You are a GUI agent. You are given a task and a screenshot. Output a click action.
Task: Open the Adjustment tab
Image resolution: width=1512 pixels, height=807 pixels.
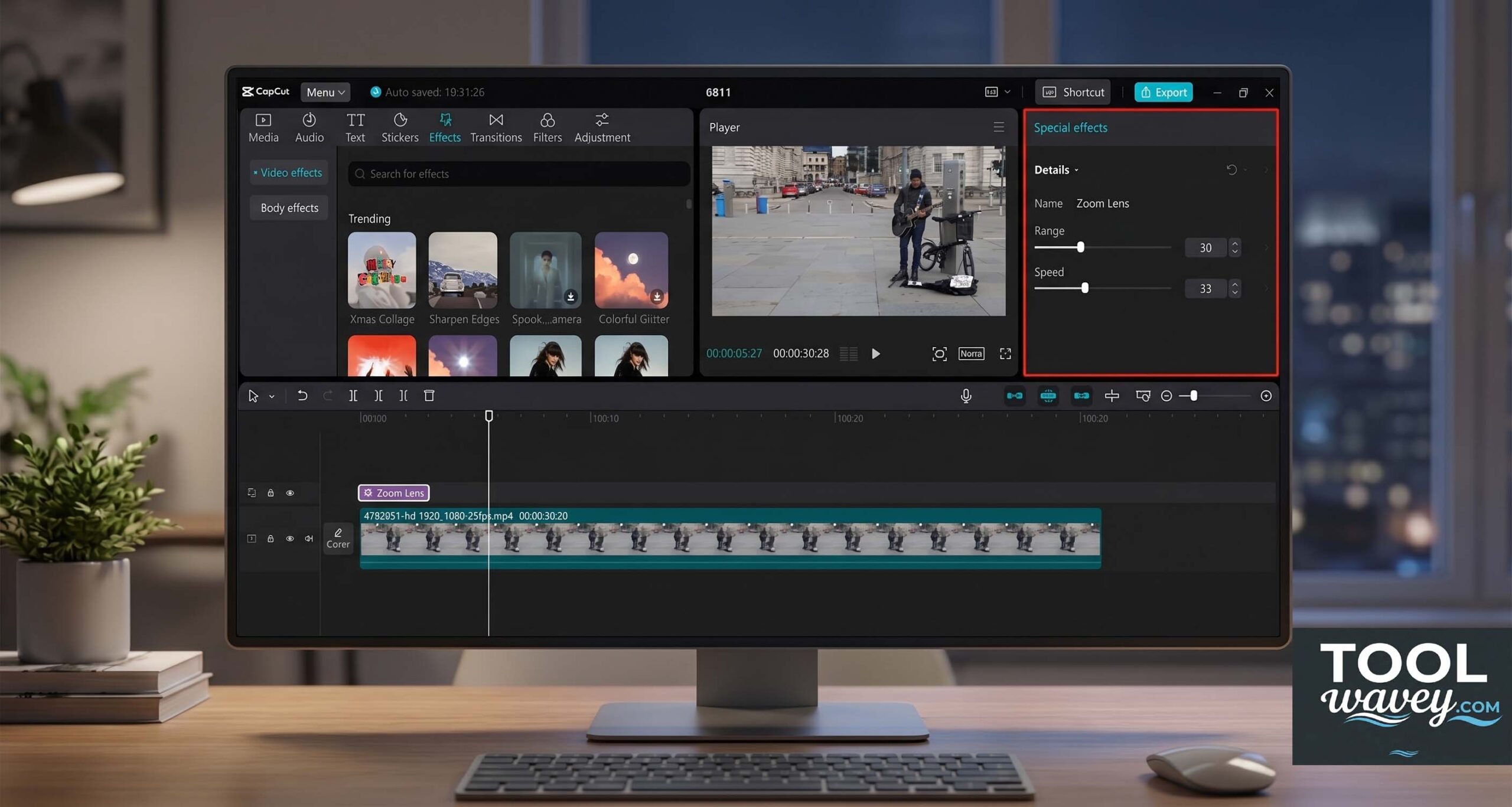pyautogui.click(x=602, y=128)
